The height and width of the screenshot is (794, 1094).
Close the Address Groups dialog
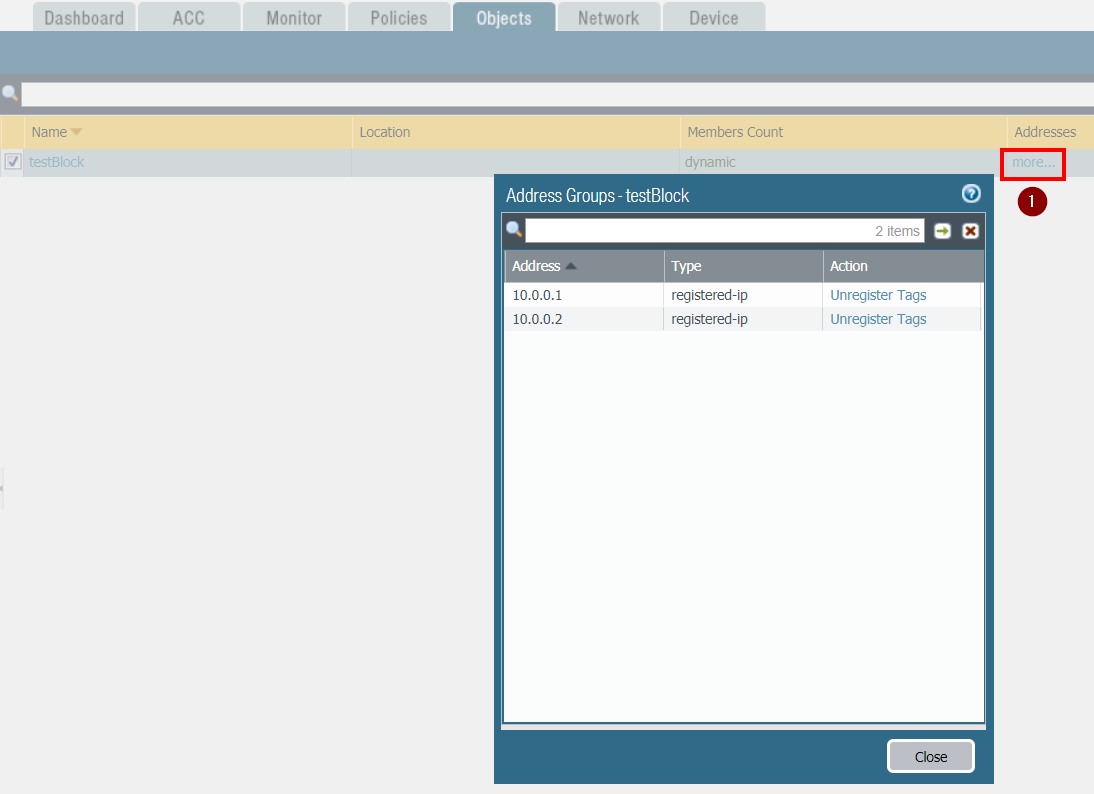point(930,756)
